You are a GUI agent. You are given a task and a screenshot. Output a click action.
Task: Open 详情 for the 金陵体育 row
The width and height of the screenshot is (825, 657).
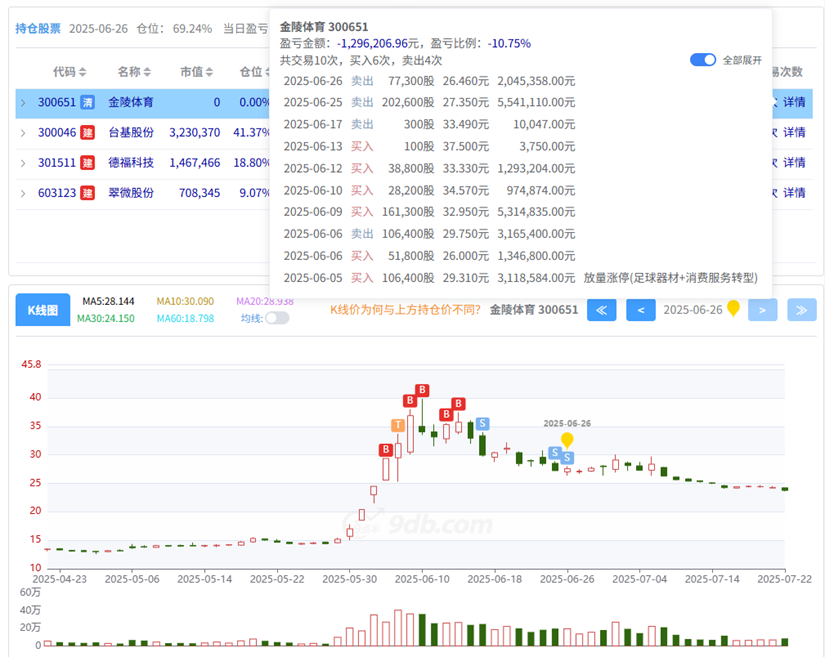point(794,102)
